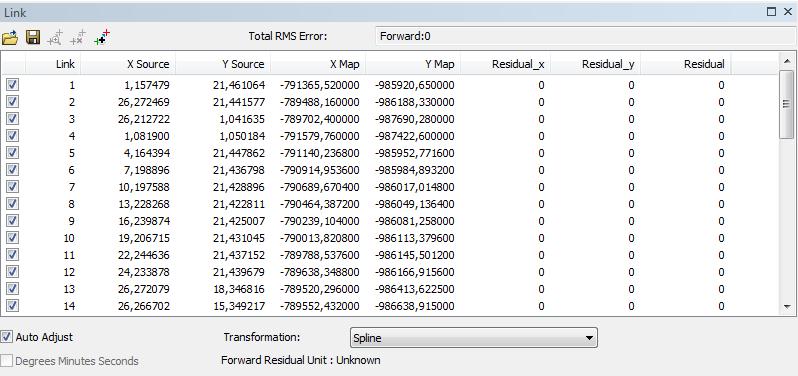Toggle the checkbox for link 3
The width and height of the screenshot is (798, 376).
(x=13, y=119)
